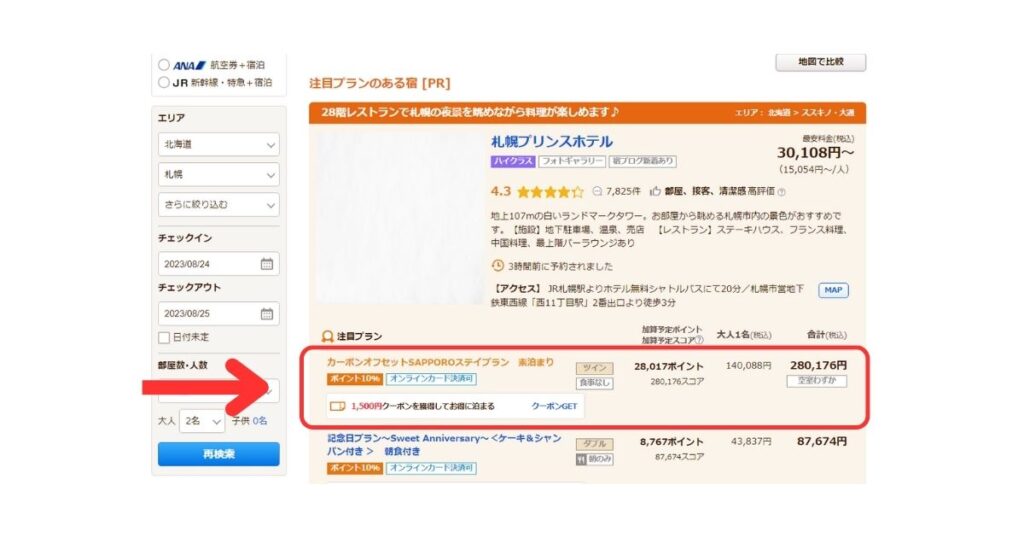The image size is (1024, 538).
Task: Click the orange 28階レストラン banner
Action: [x=587, y=112]
